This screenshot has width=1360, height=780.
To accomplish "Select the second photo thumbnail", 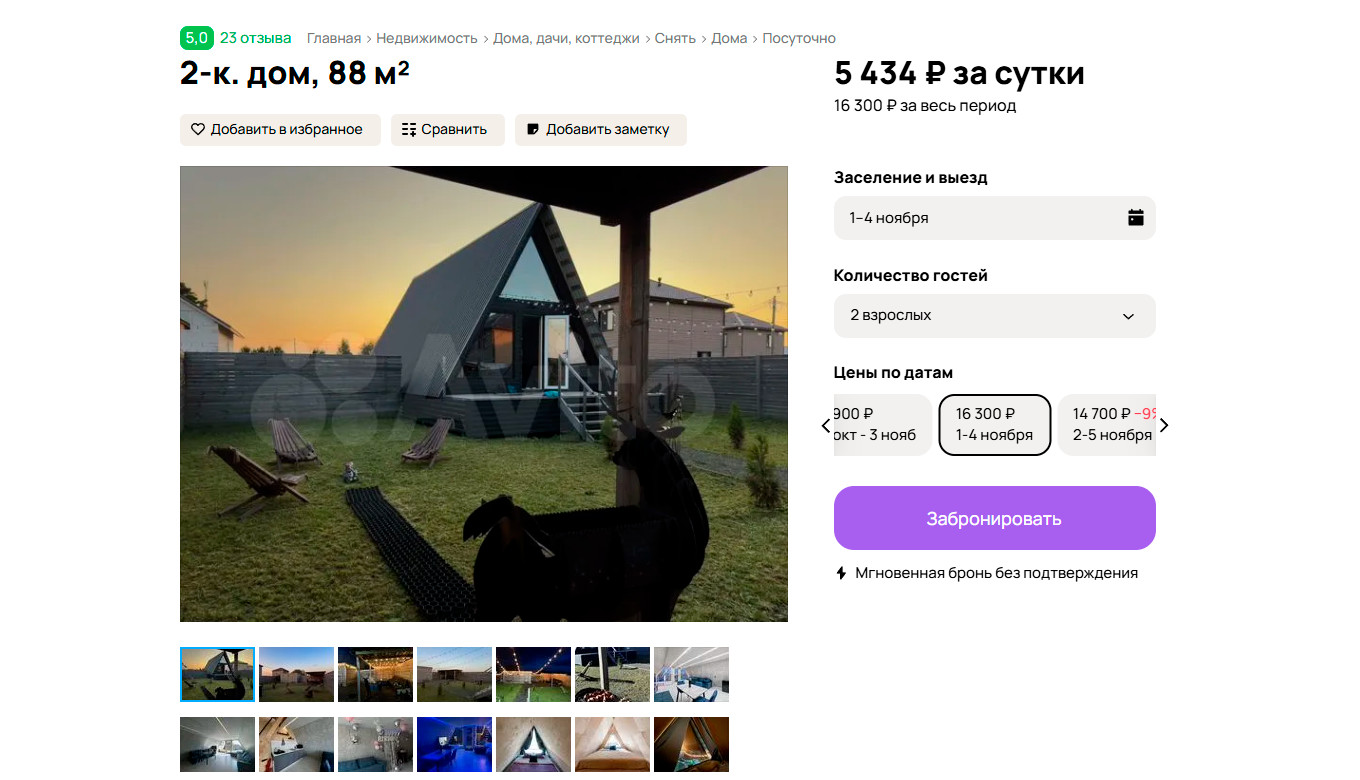I will tap(296, 674).
